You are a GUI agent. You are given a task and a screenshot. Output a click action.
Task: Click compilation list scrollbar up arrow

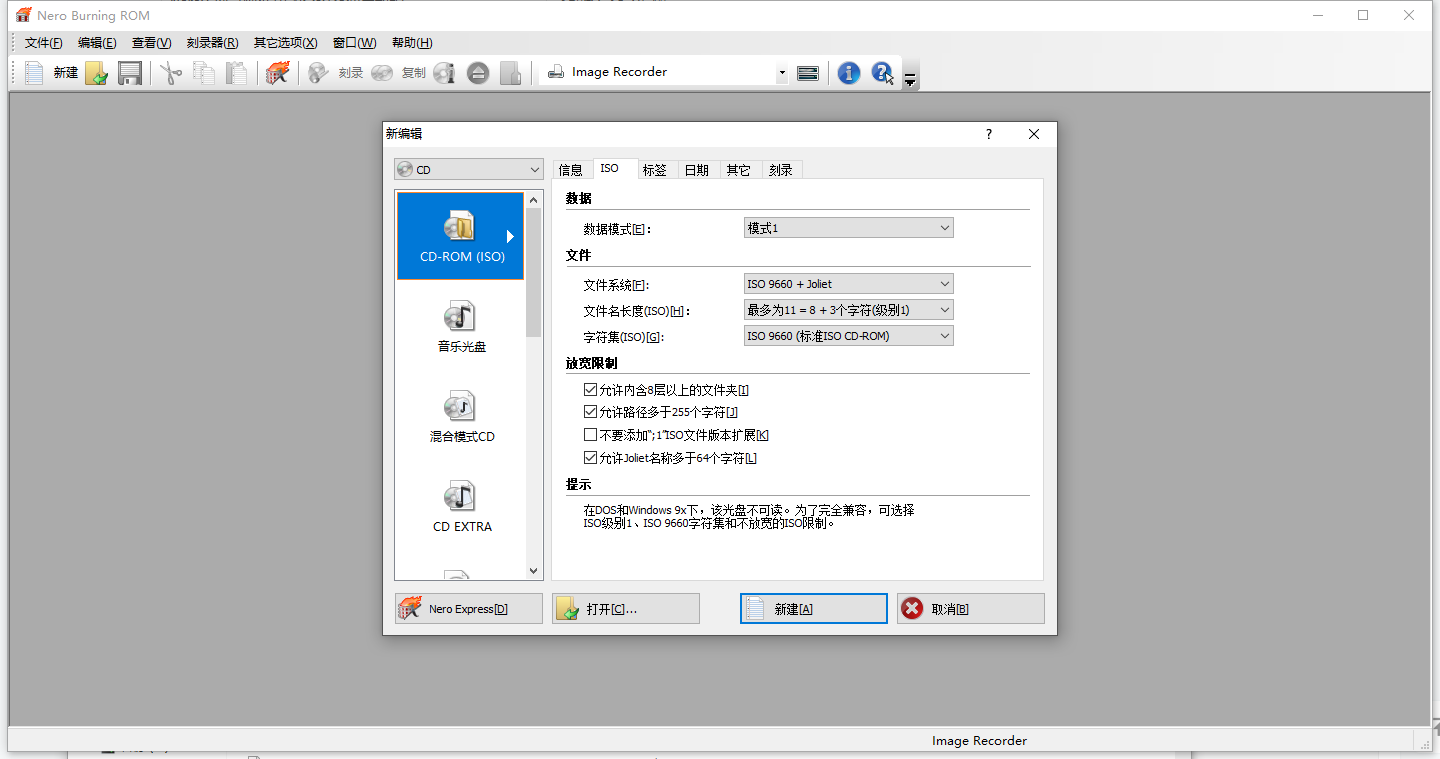[x=533, y=200]
